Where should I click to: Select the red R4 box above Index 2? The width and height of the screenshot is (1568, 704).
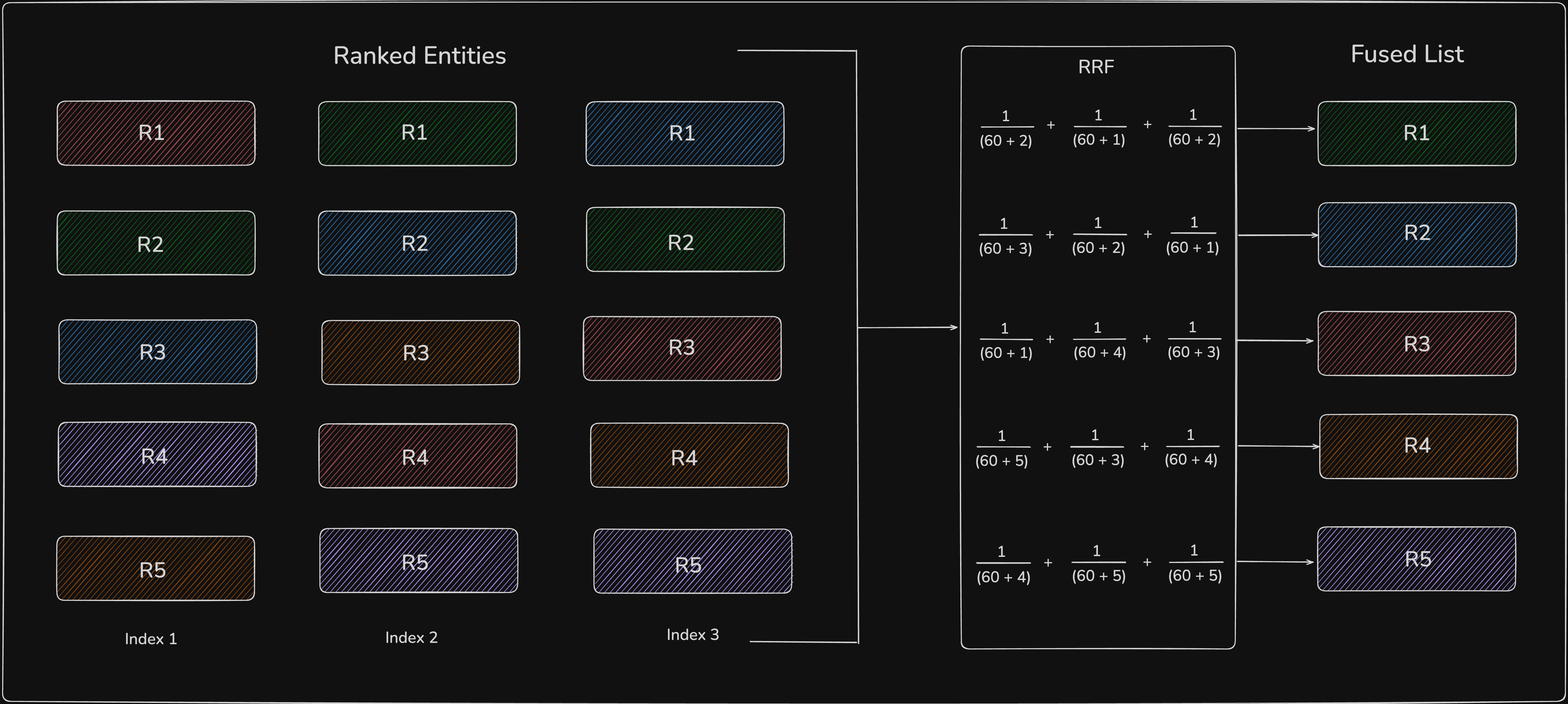tap(418, 456)
